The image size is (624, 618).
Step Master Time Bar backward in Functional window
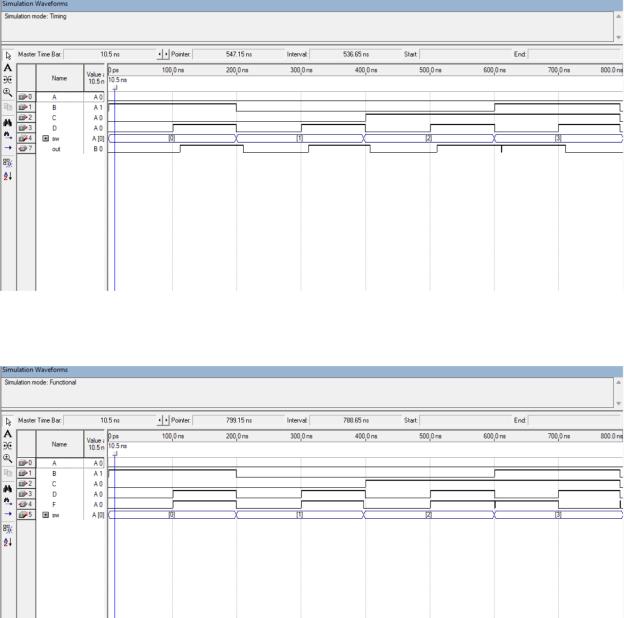click(x=160, y=420)
